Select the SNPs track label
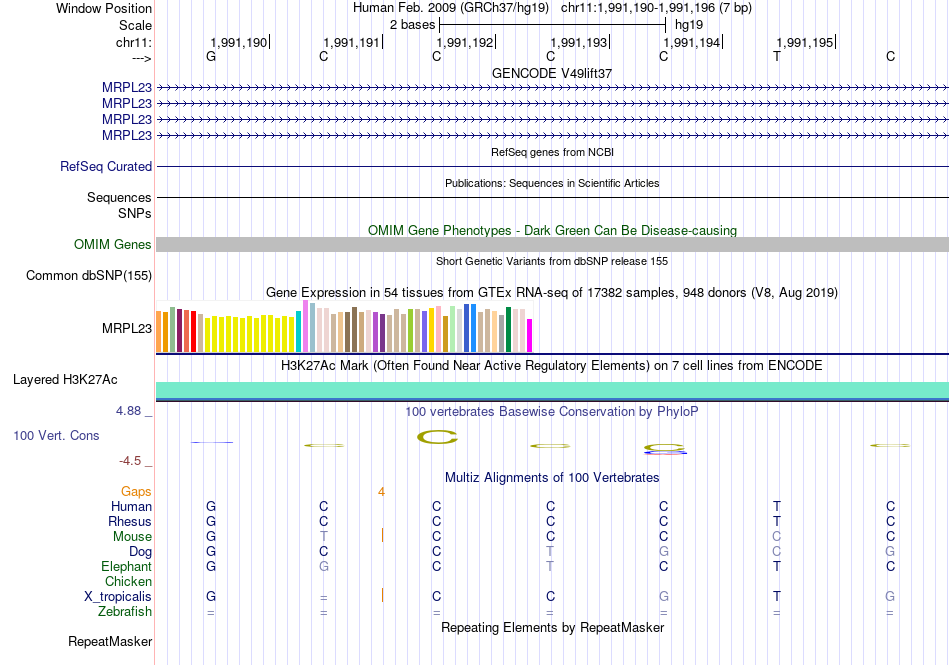Image resolution: width=950 pixels, height=665 pixels. tap(135, 213)
